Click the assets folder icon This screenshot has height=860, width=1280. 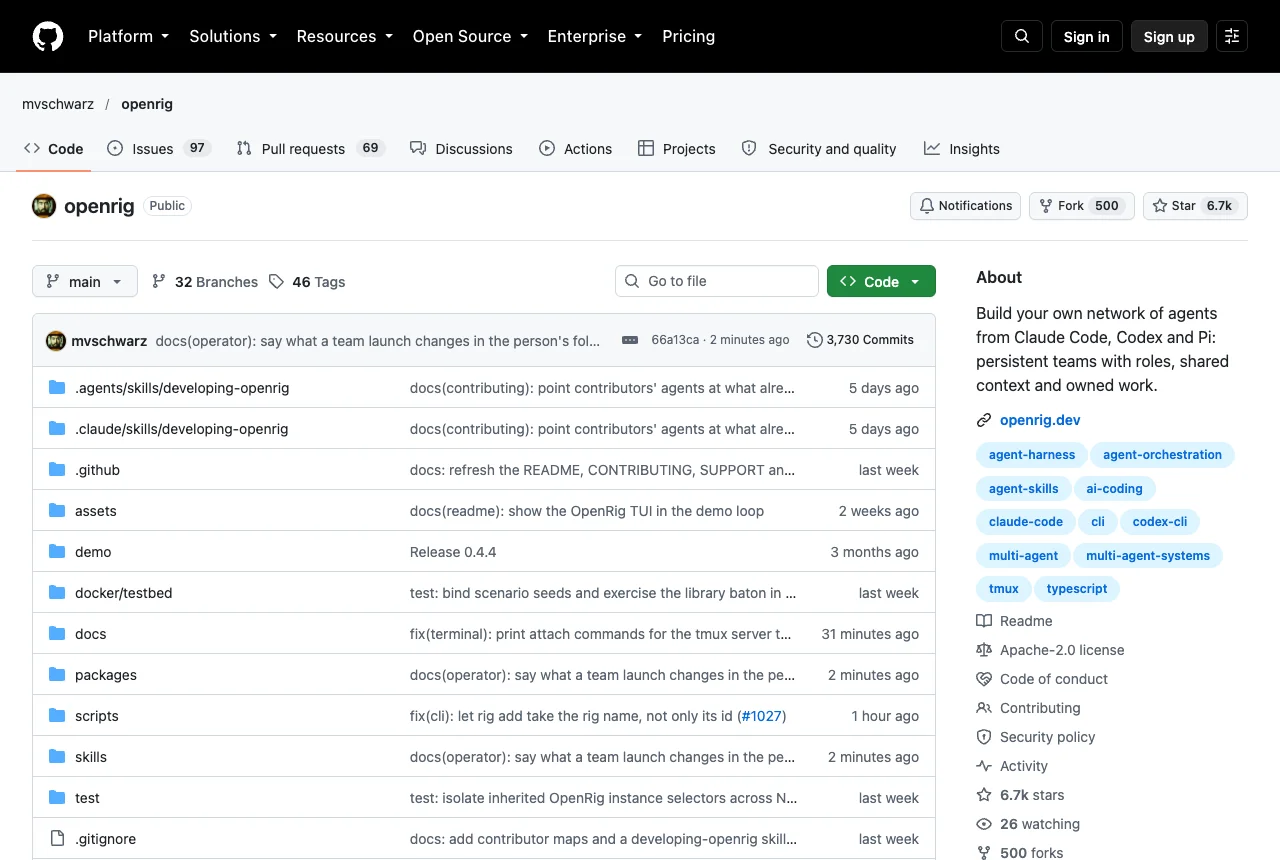tap(57, 511)
